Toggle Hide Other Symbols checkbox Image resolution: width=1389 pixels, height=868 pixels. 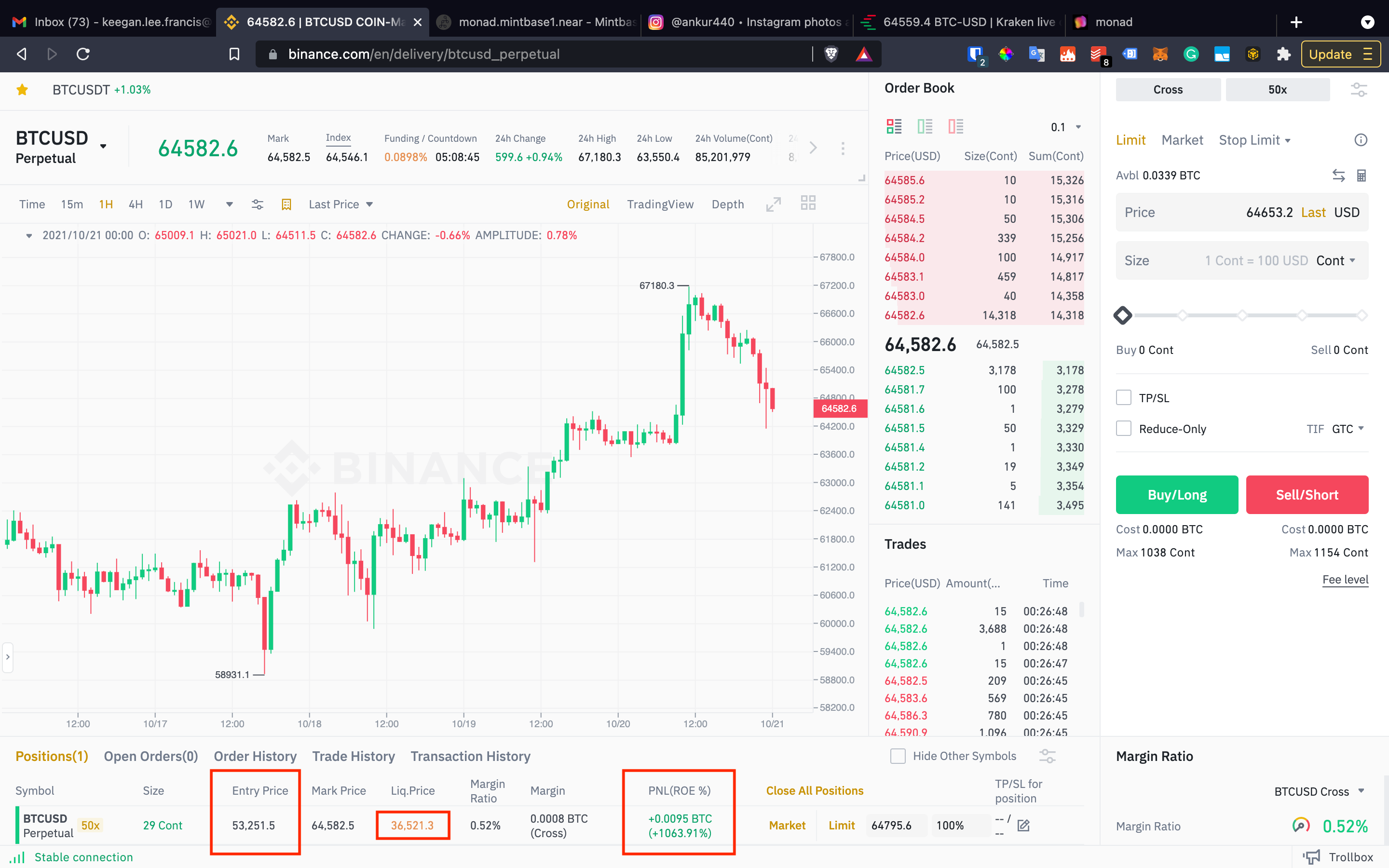tap(898, 756)
